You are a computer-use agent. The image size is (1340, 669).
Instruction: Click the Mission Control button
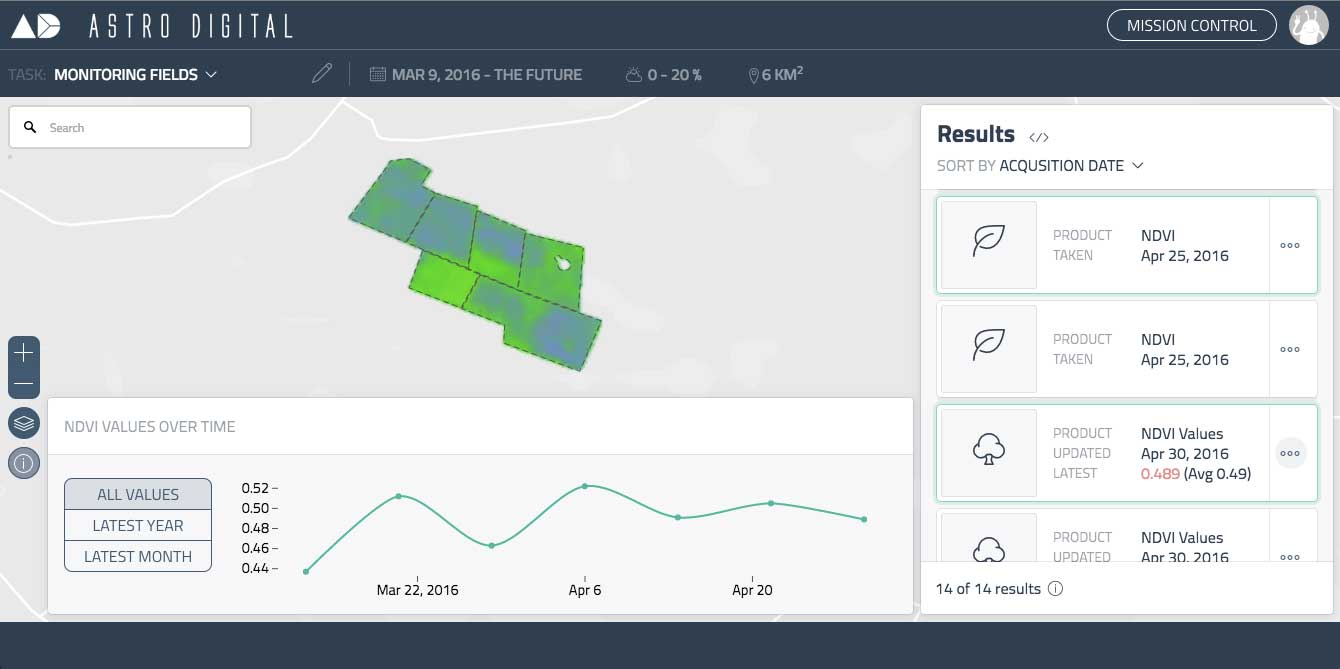click(x=1191, y=25)
